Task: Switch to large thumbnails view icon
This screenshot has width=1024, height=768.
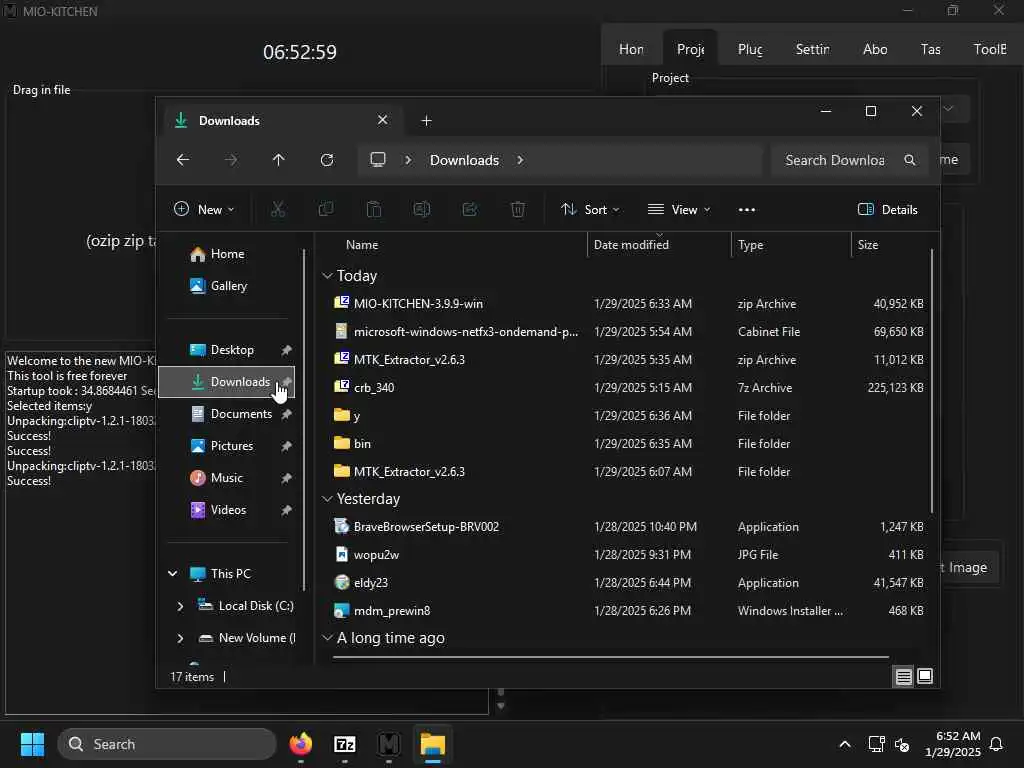Action: pos(925,677)
